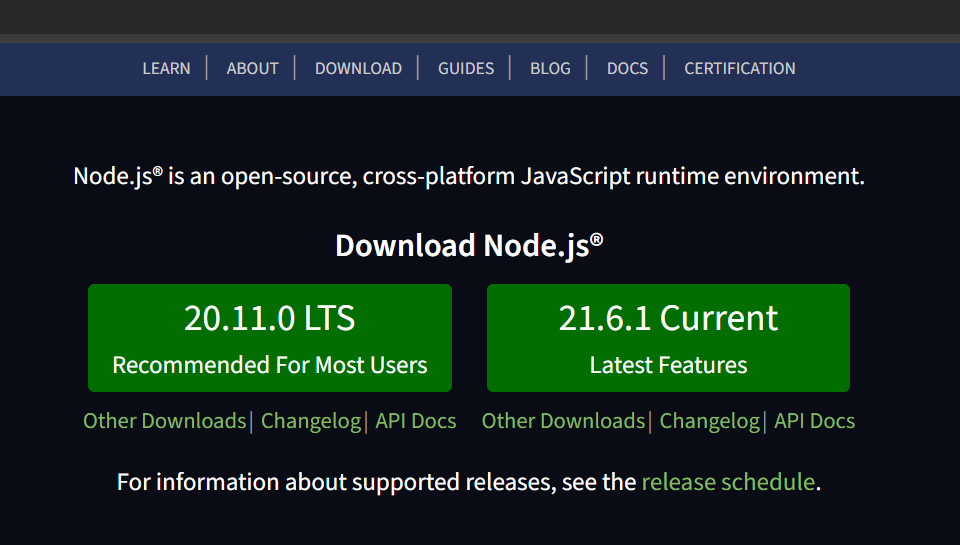View Changelog for 20.11.0 LTS

click(311, 421)
